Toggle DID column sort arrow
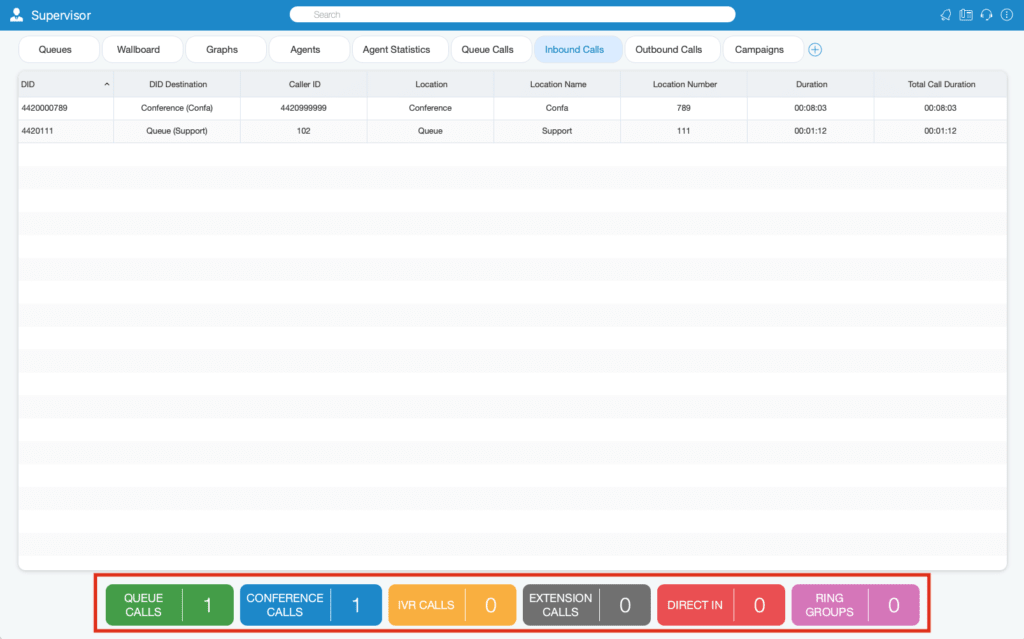The width and height of the screenshot is (1024, 639). pyautogui.click(x=106, y=84)
